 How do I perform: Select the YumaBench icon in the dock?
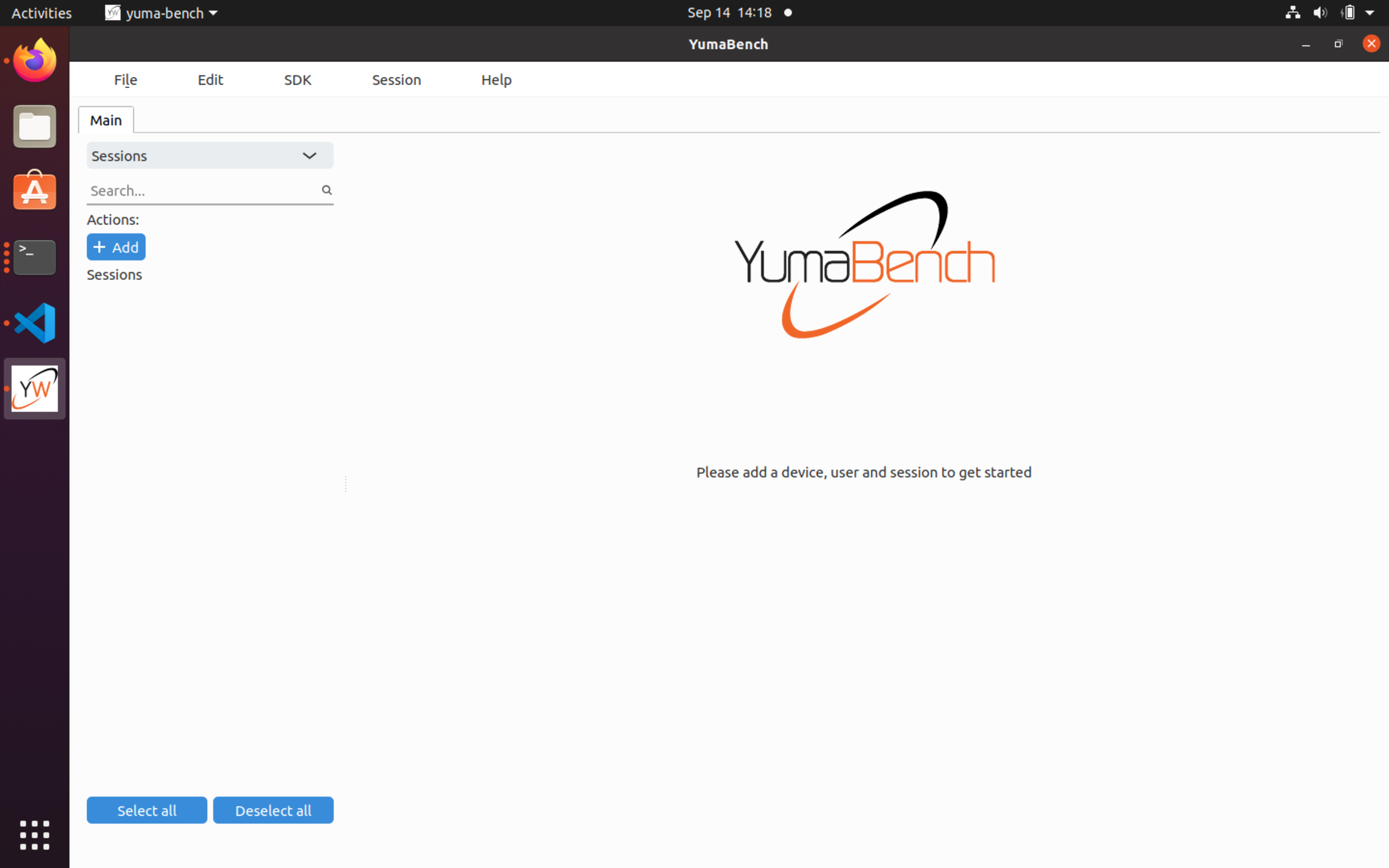[34, 388]
